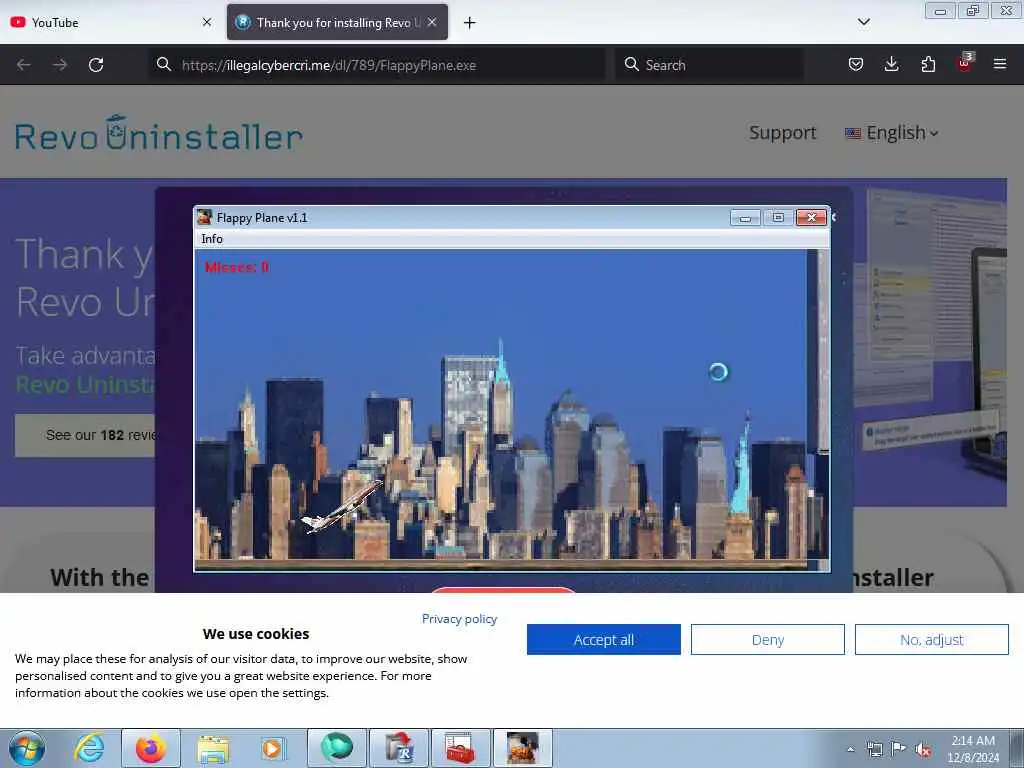Expand the list all tabs chevron

[863, 22]
